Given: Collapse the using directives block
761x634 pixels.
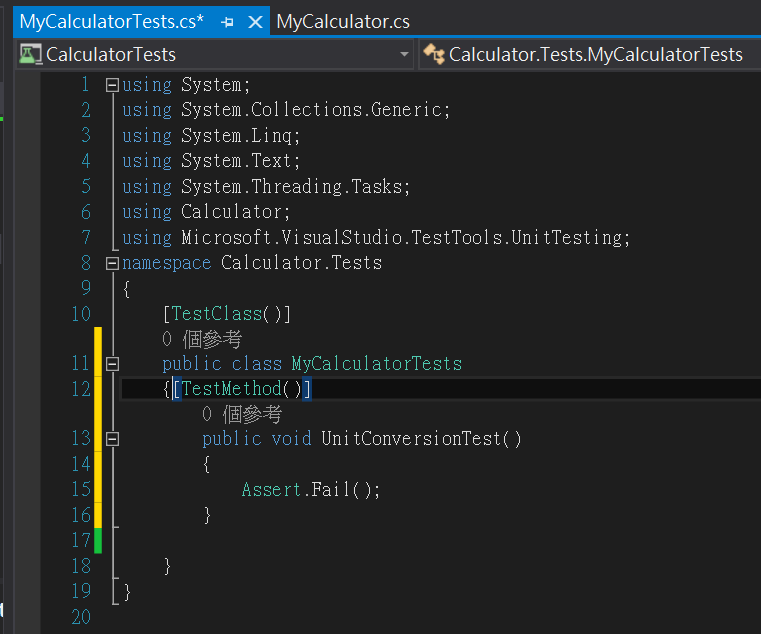Looking at the screenshot, I should coord(112,85).
